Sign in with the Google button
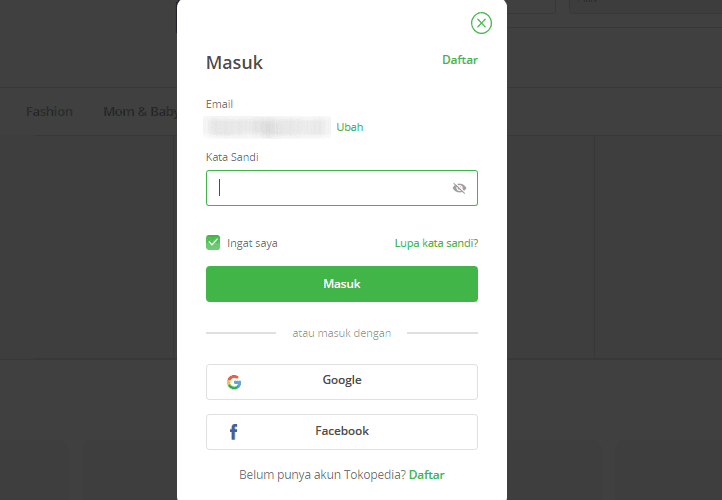The height and width of the screenshot is (500, 722). (x=342, y=382)
